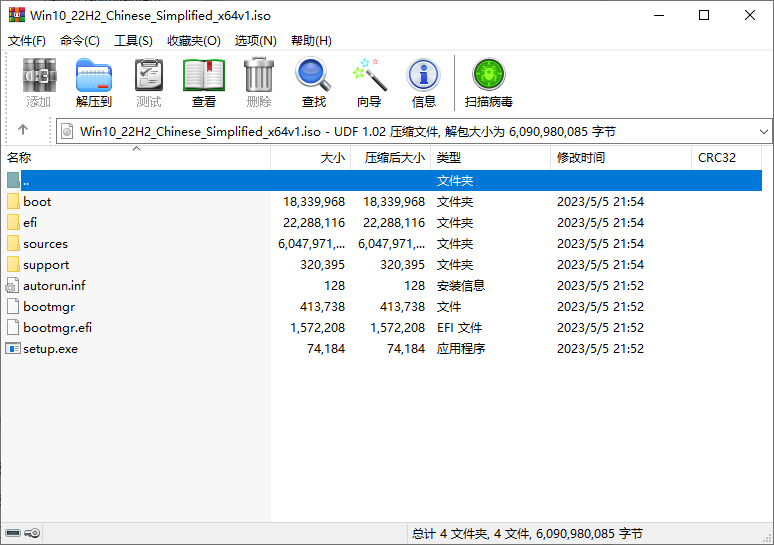Click the 删除 (Delete) trash icon

(x=259, y=75)
